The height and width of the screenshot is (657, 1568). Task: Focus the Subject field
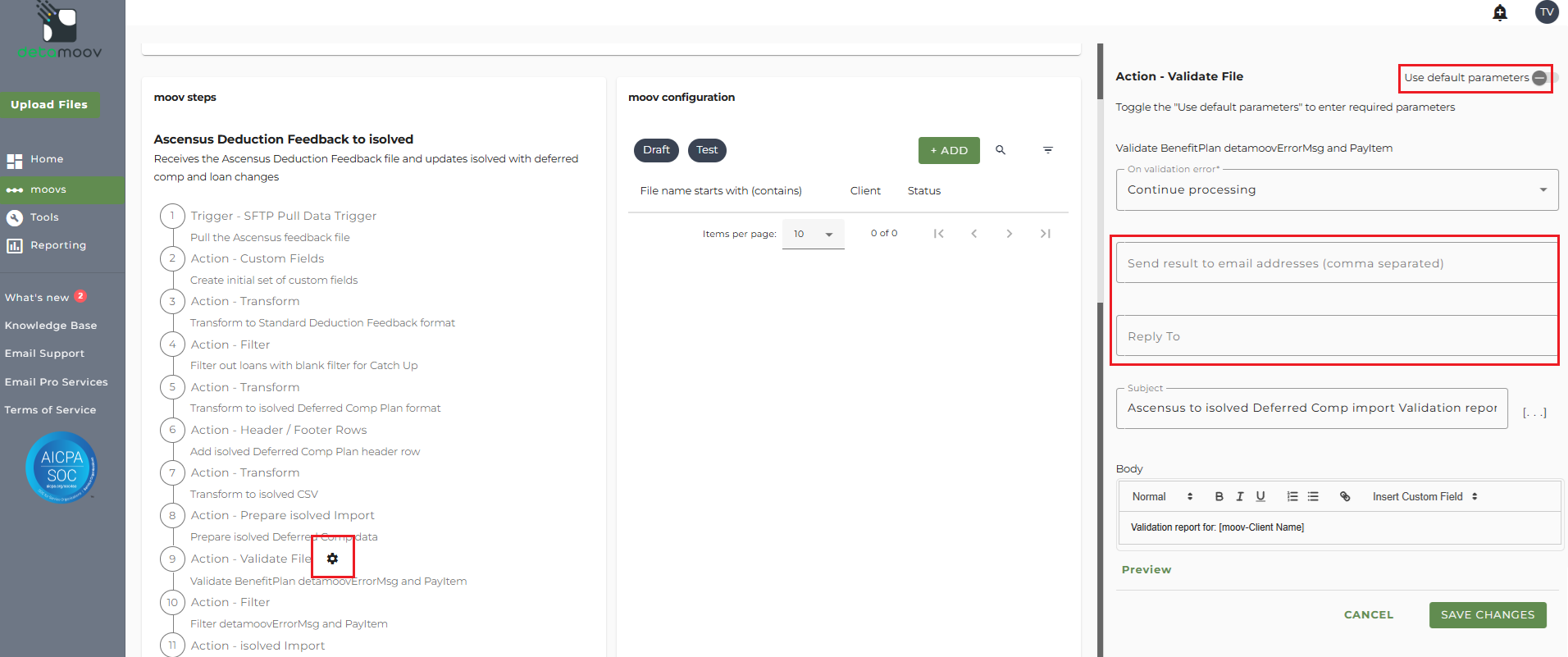[x=1311, y=408]
